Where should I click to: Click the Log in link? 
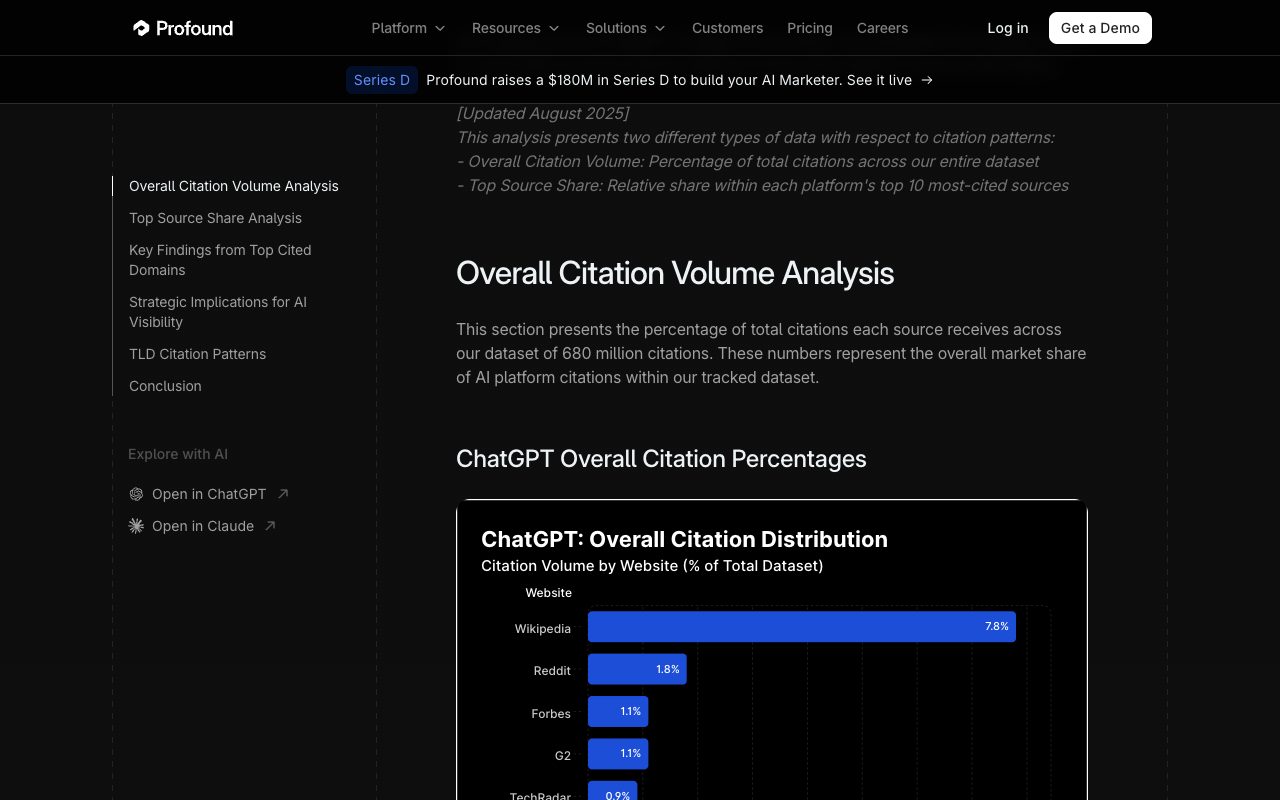1008,28
